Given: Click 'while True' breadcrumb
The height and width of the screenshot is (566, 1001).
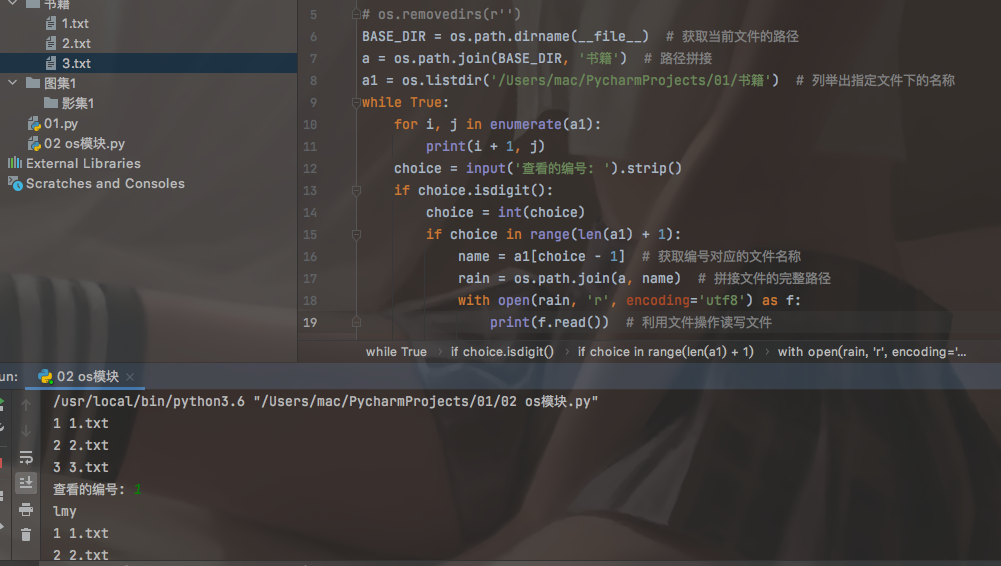Looking at the screenshot, I should tap(396, 352).
